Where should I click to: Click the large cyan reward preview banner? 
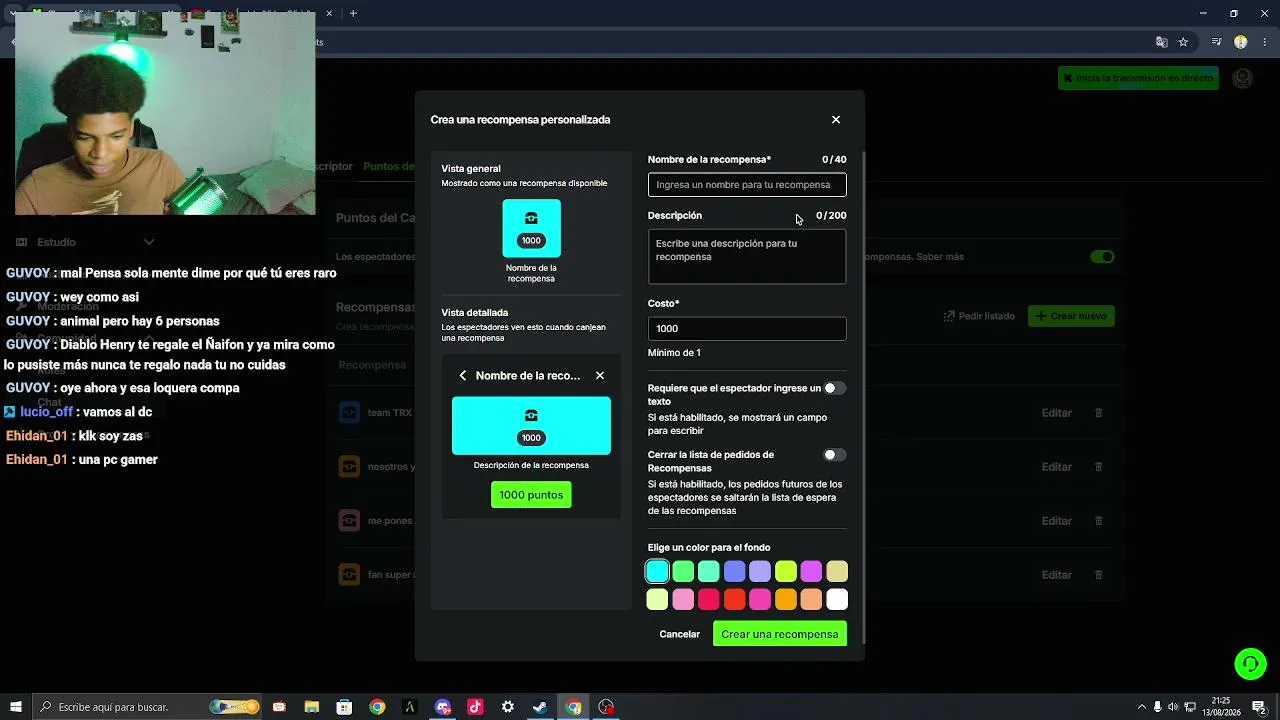coord(531,426)
